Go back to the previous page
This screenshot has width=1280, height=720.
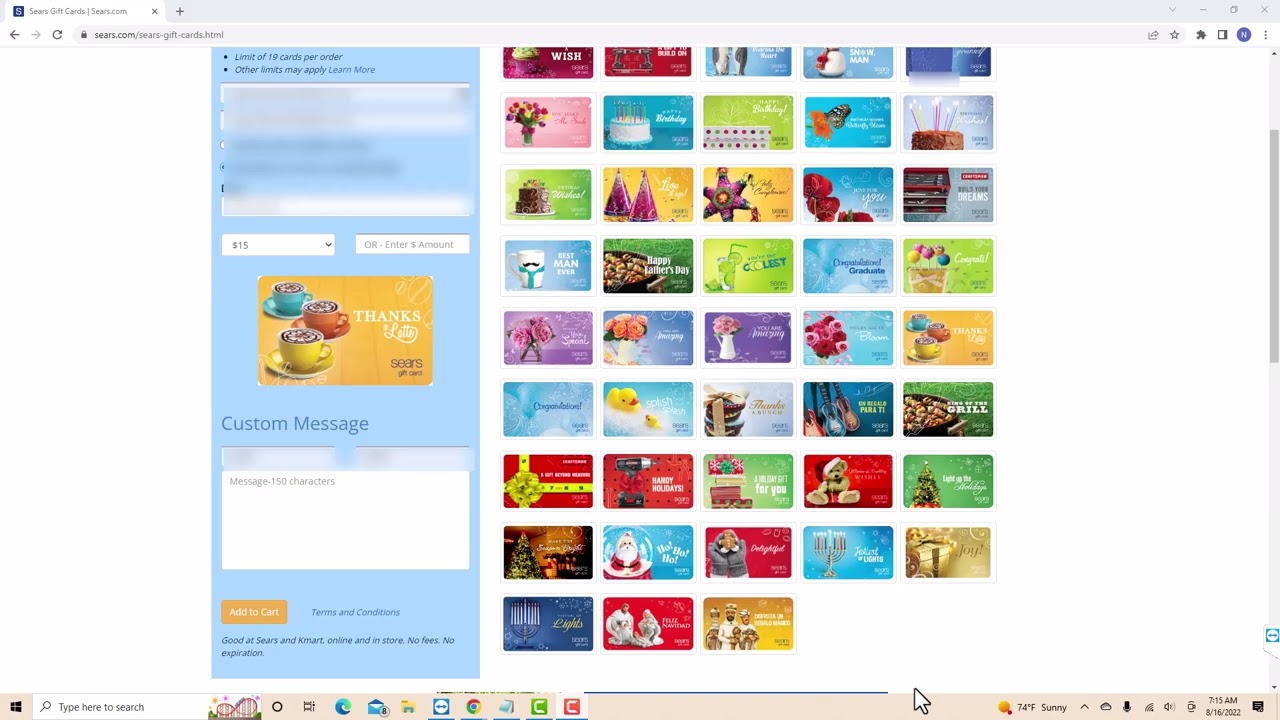coord(14,34)
